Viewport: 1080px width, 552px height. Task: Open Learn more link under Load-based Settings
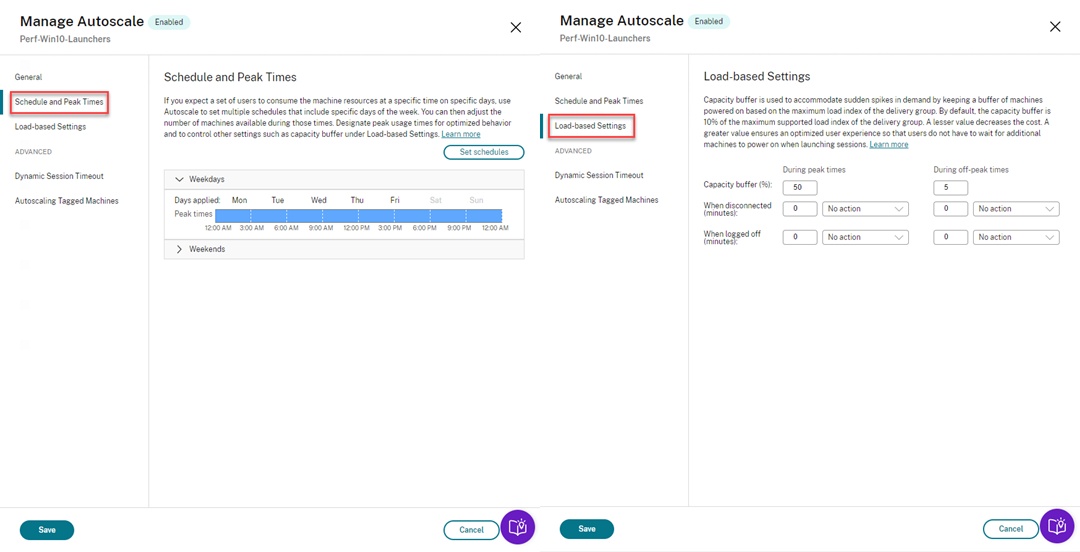pyautogui.click(x=888, y=145)
